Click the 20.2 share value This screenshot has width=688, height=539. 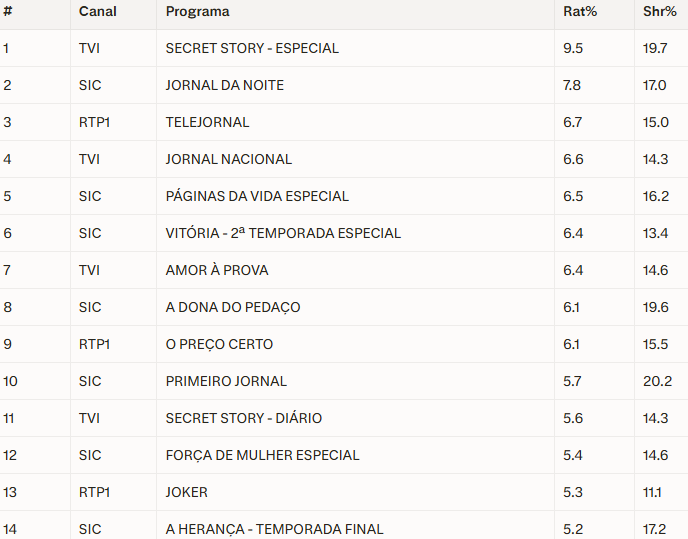click(657, 381)
